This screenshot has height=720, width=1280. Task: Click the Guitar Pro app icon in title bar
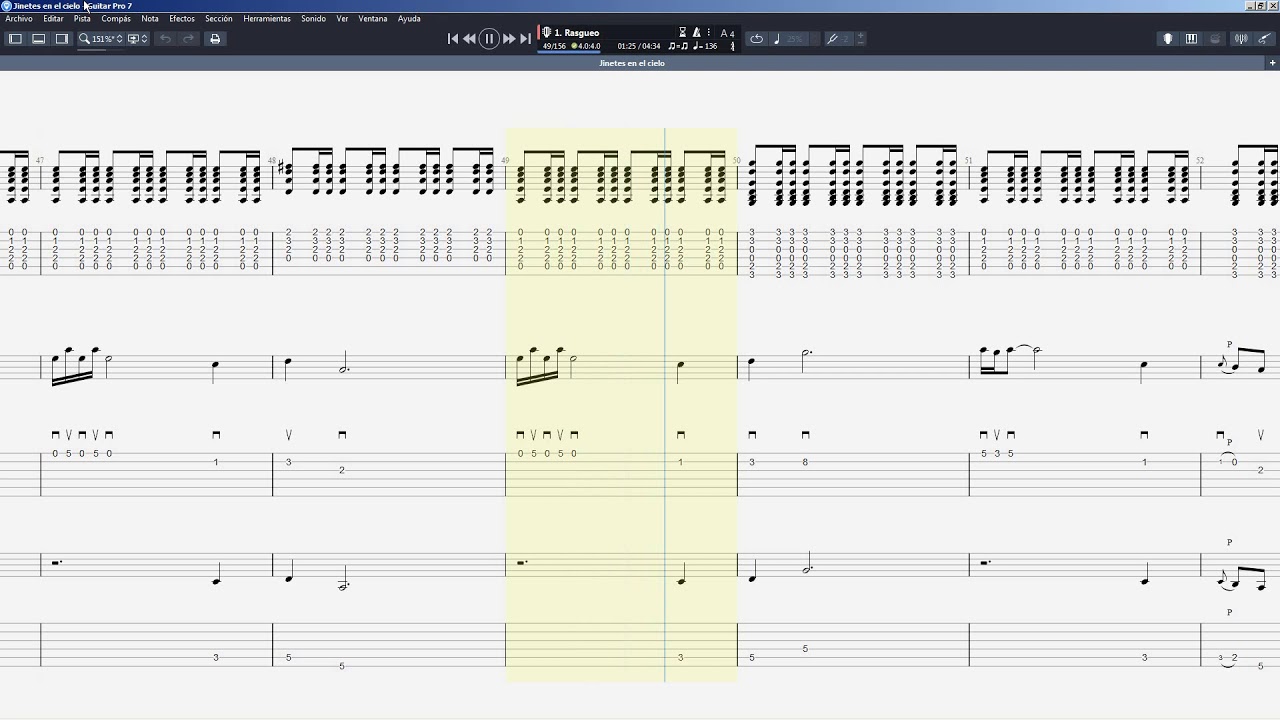click(x=6, y=6)
